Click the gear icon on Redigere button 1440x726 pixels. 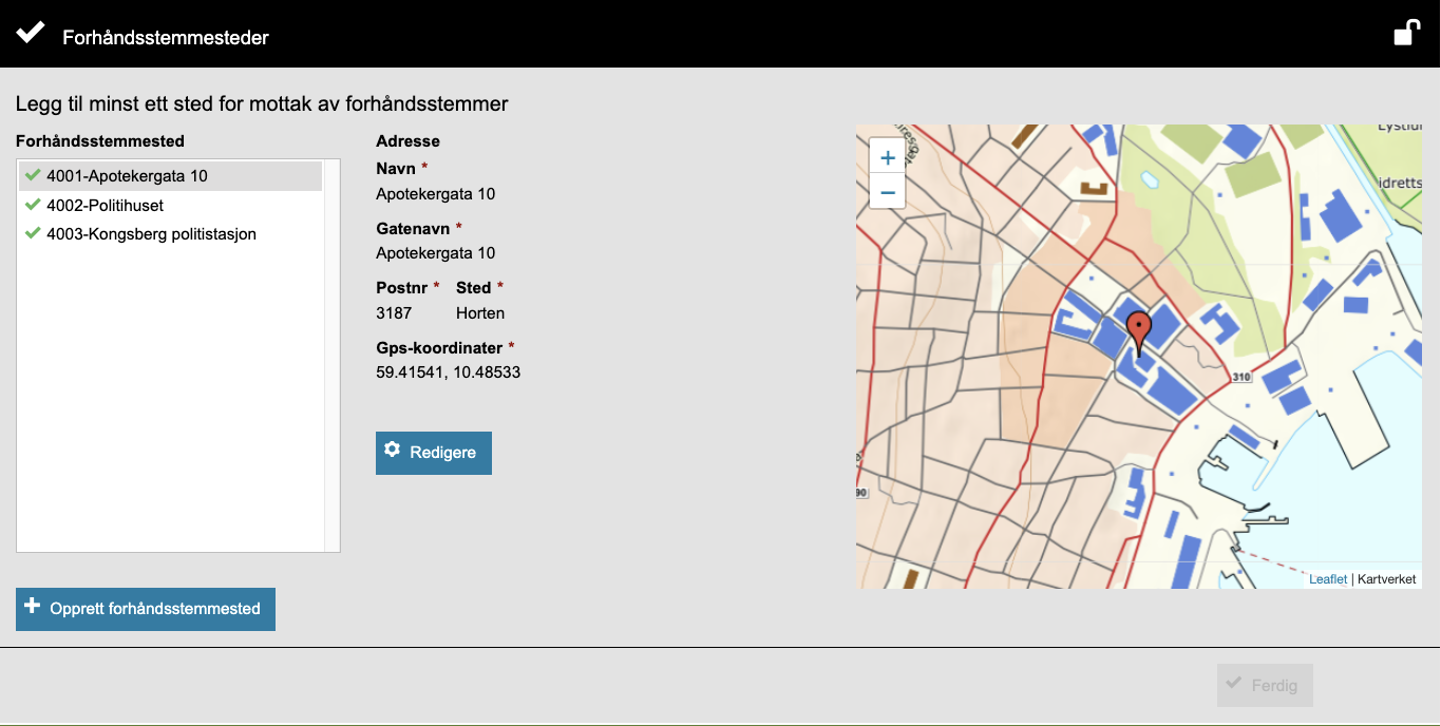tap(393, 451)
